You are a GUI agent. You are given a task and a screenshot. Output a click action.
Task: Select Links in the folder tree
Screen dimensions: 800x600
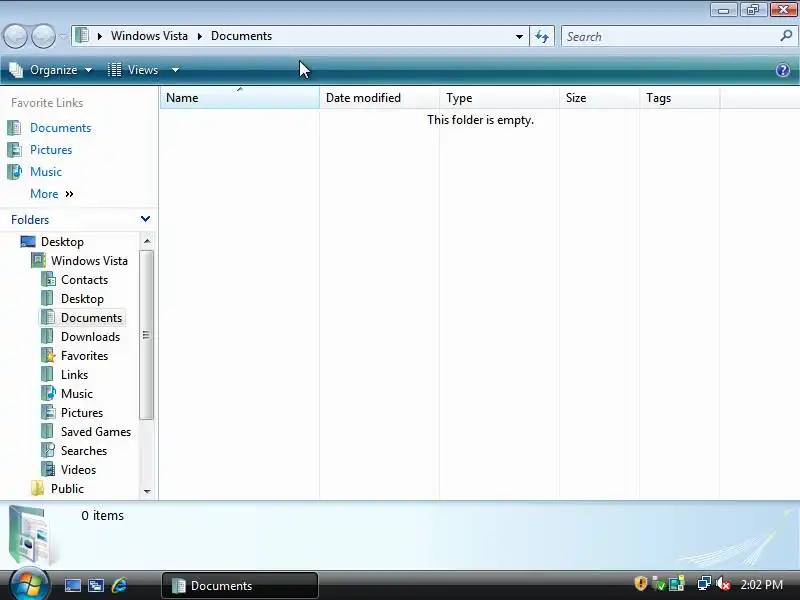tap(74, 374)
